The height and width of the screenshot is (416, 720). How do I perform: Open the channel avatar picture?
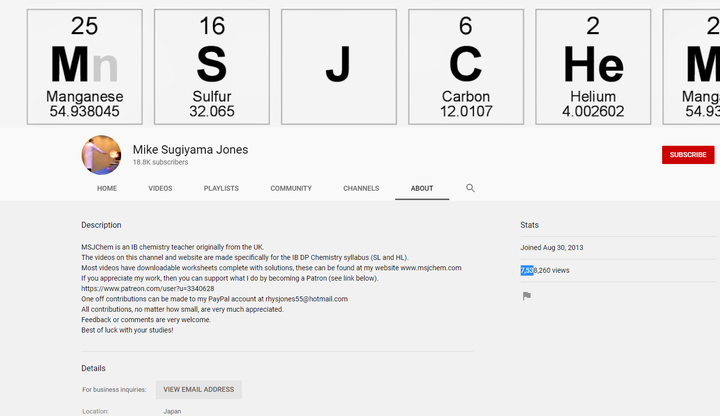point(101,155)
